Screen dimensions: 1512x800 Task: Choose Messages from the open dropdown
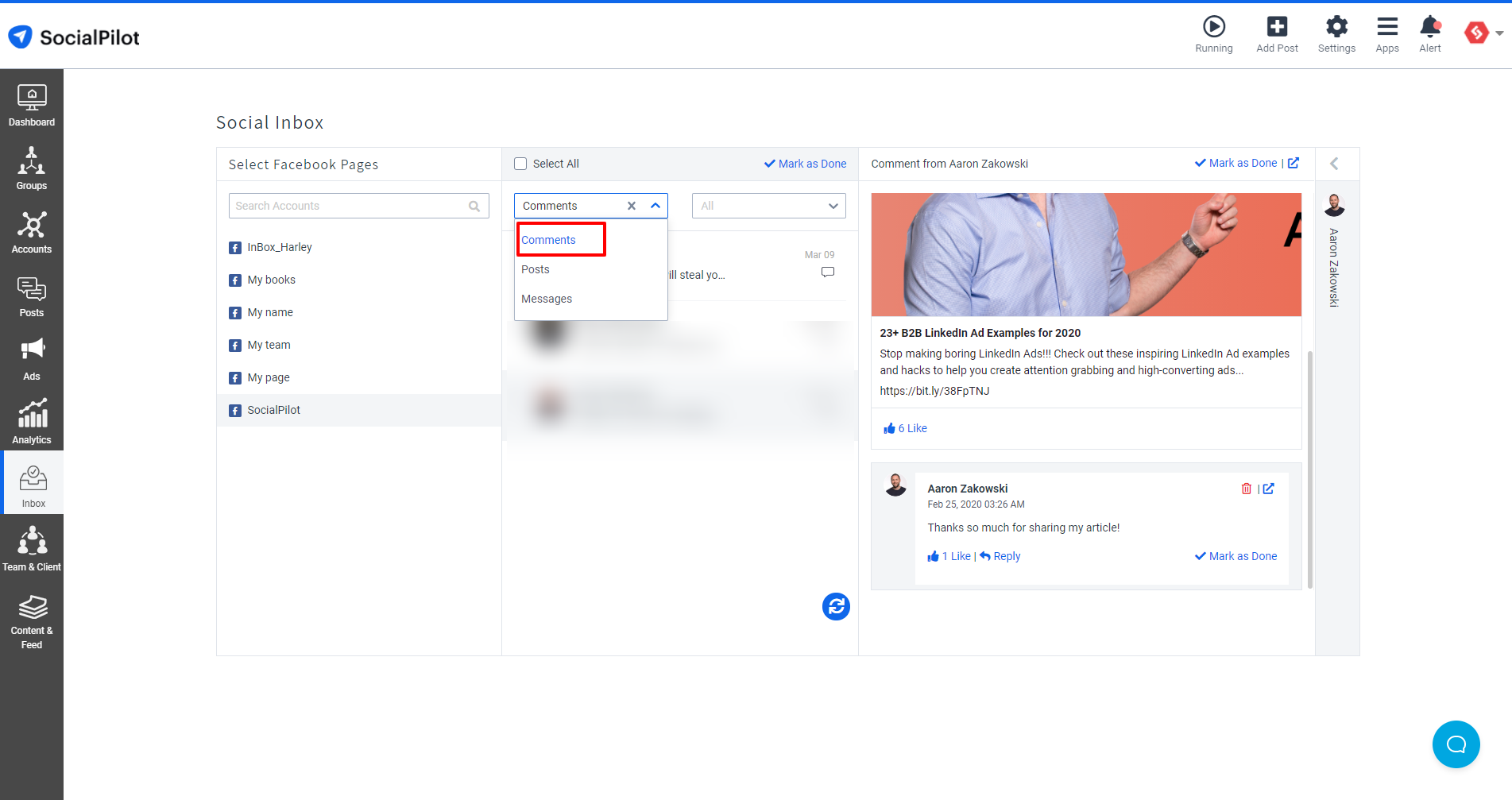coord(547,299)
